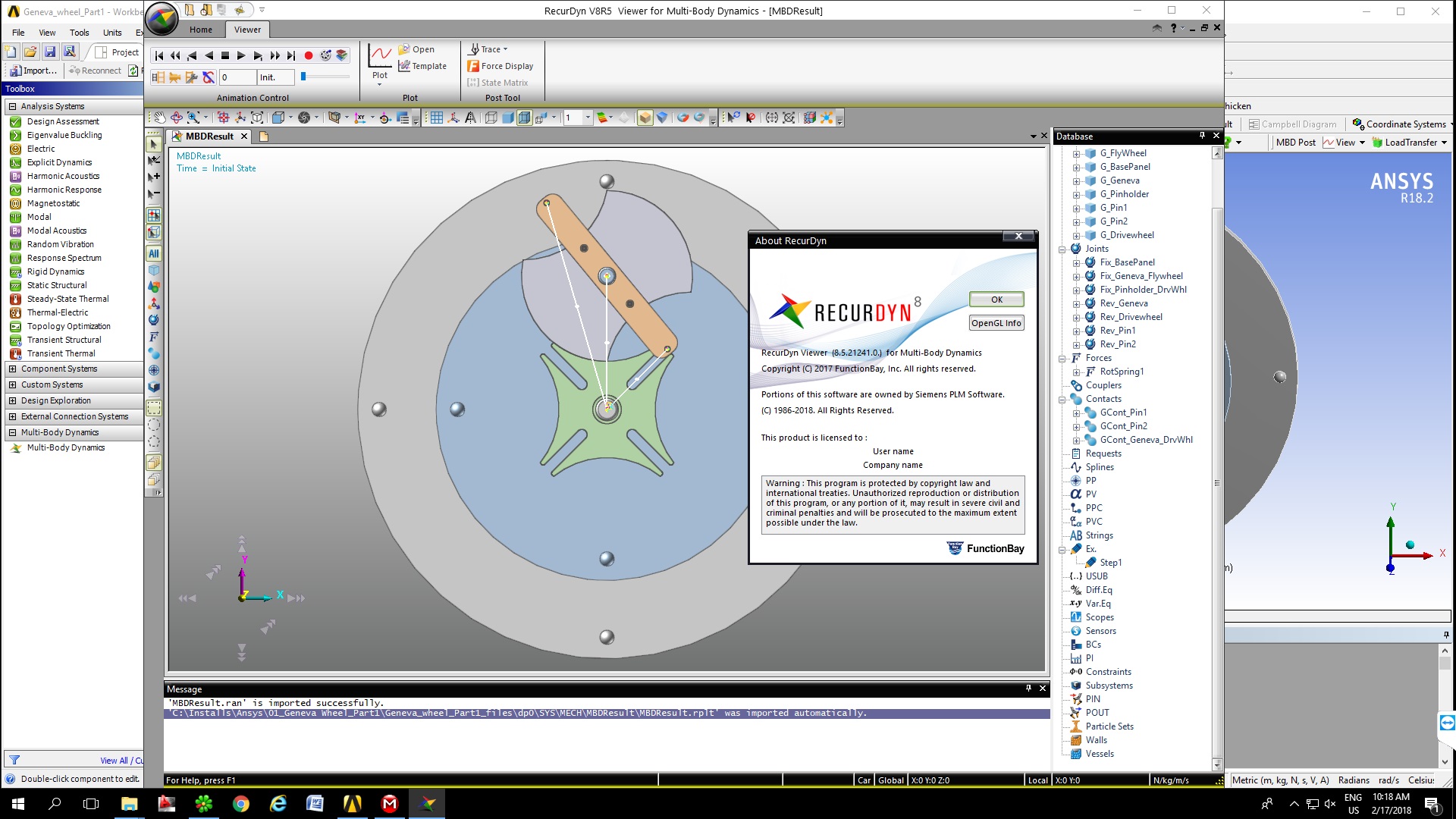Collapse the Forces tree node
Image resolution: width=1456 pixels, height=819 pixels.
(x=1062, y=359)
